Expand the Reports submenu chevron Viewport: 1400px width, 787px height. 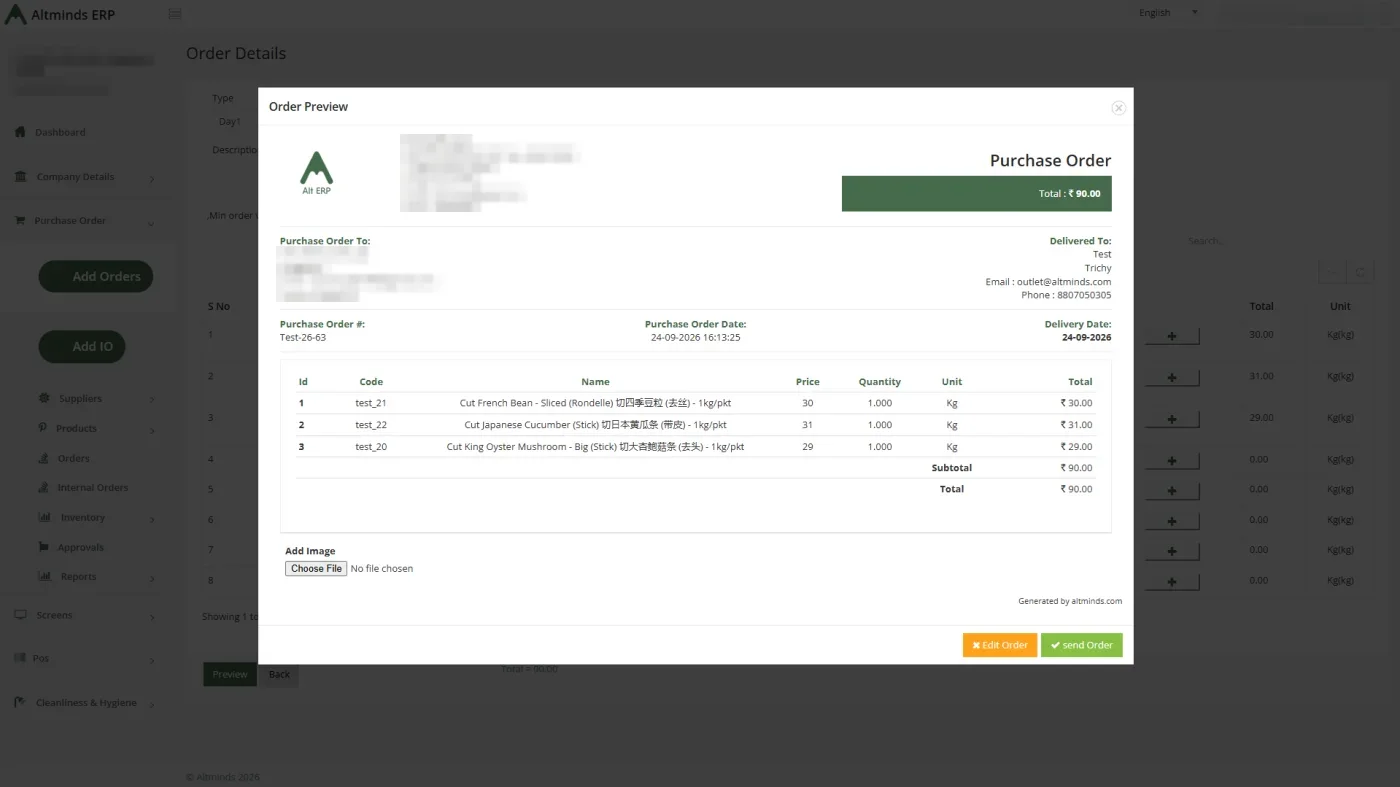pyautogui.click(x=152, y=578)
